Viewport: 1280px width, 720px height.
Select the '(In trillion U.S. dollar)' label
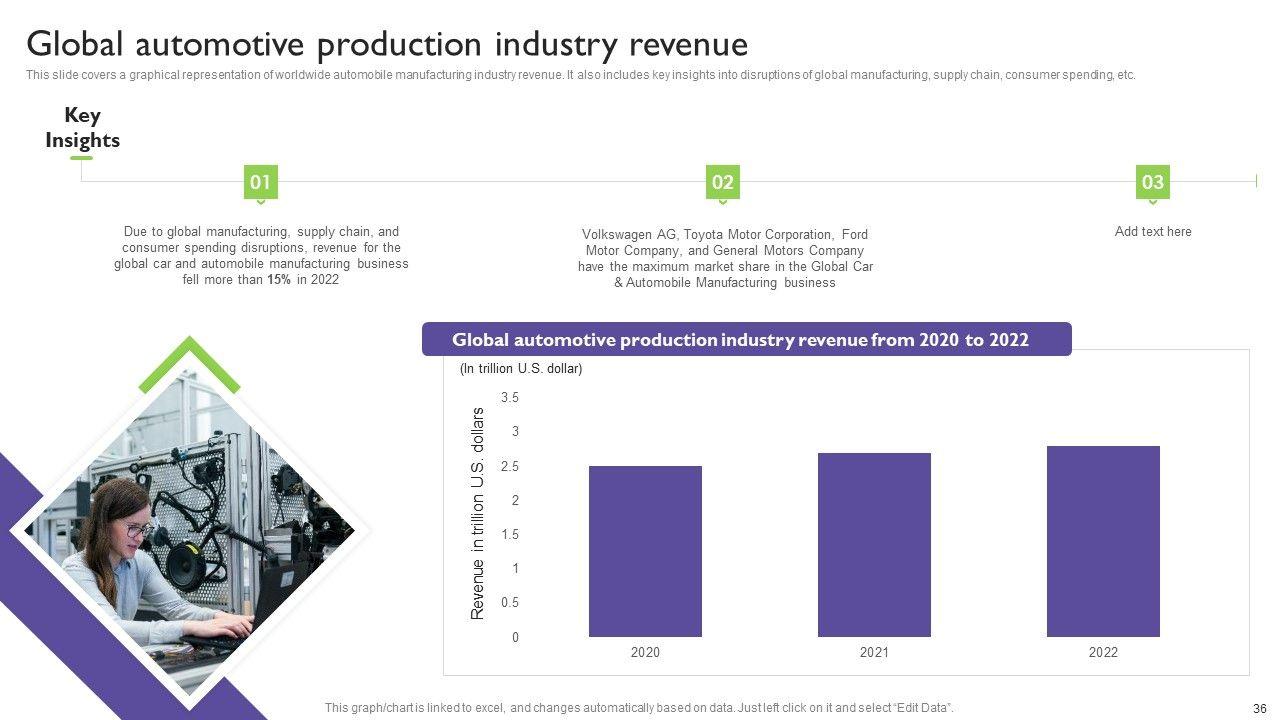[521, 369]
